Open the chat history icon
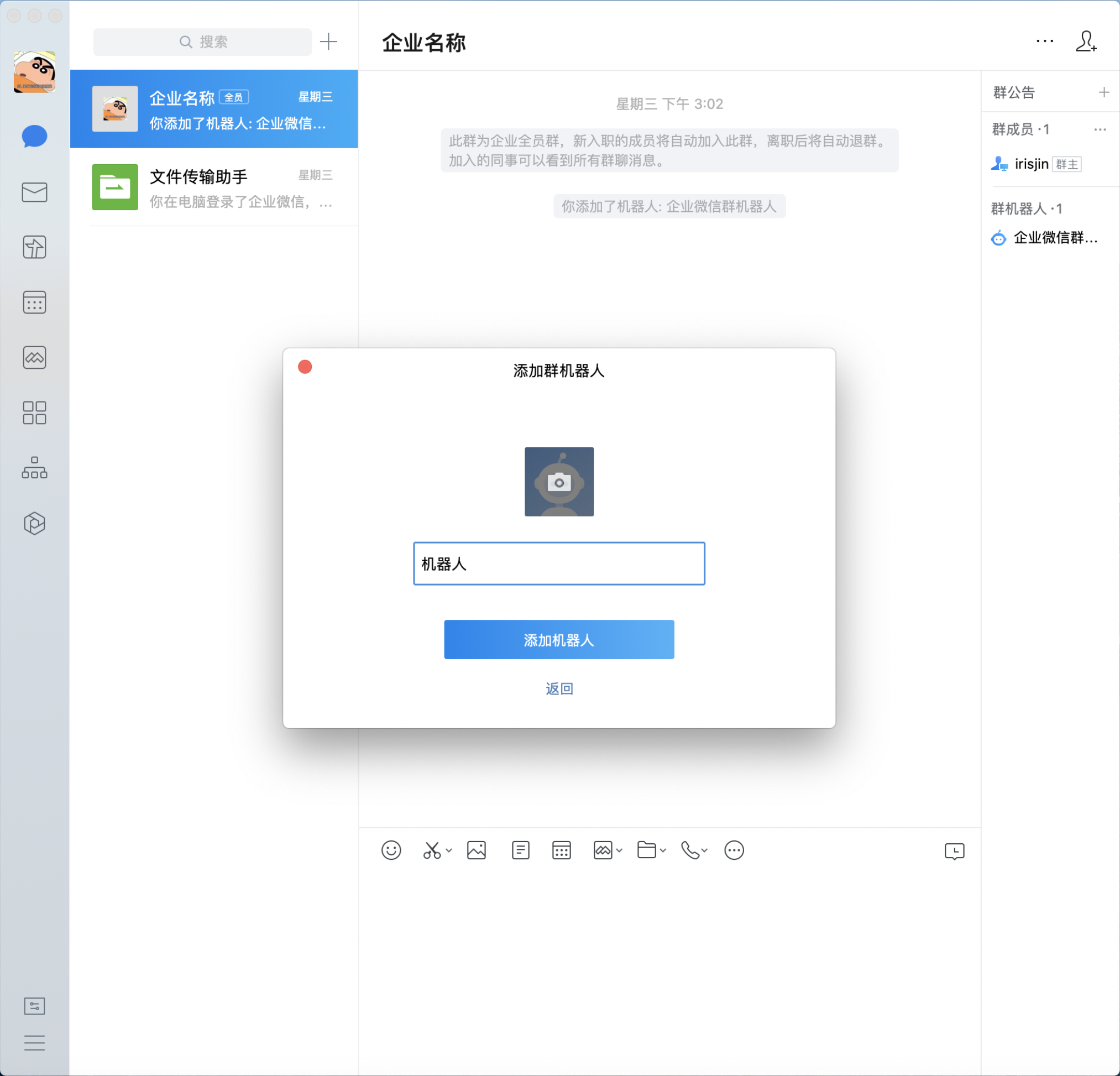1120x1076 pixels. 954,852
